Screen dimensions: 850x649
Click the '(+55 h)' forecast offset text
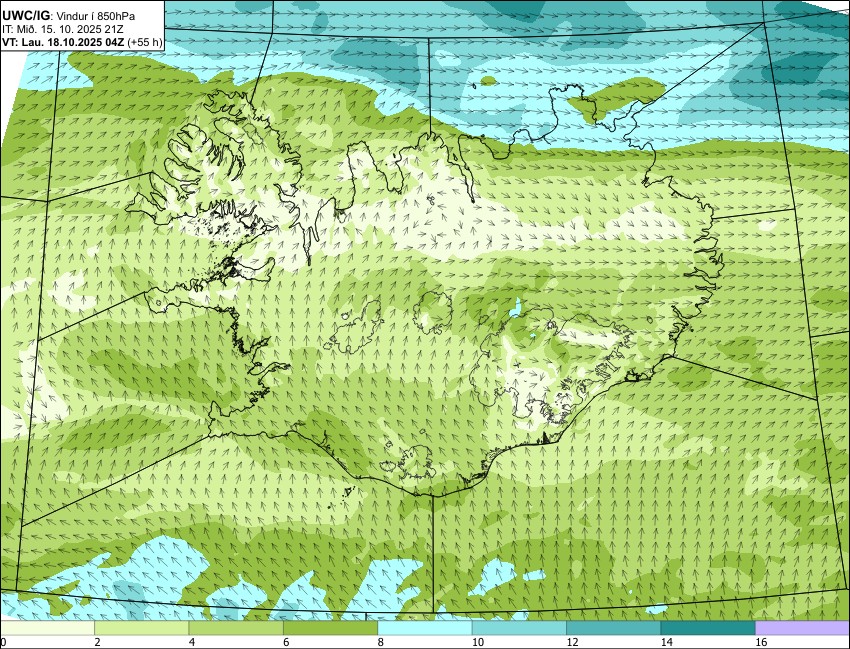(x=144, y=43)
